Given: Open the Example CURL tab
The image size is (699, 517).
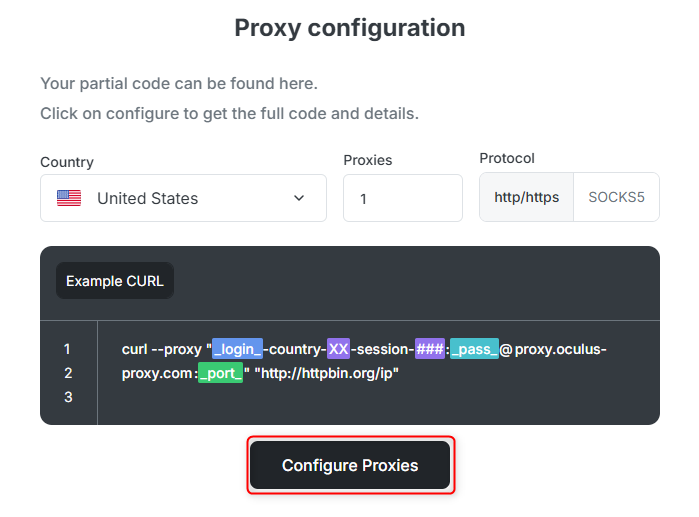Looking at the screenshot, I should coord(115,281).
